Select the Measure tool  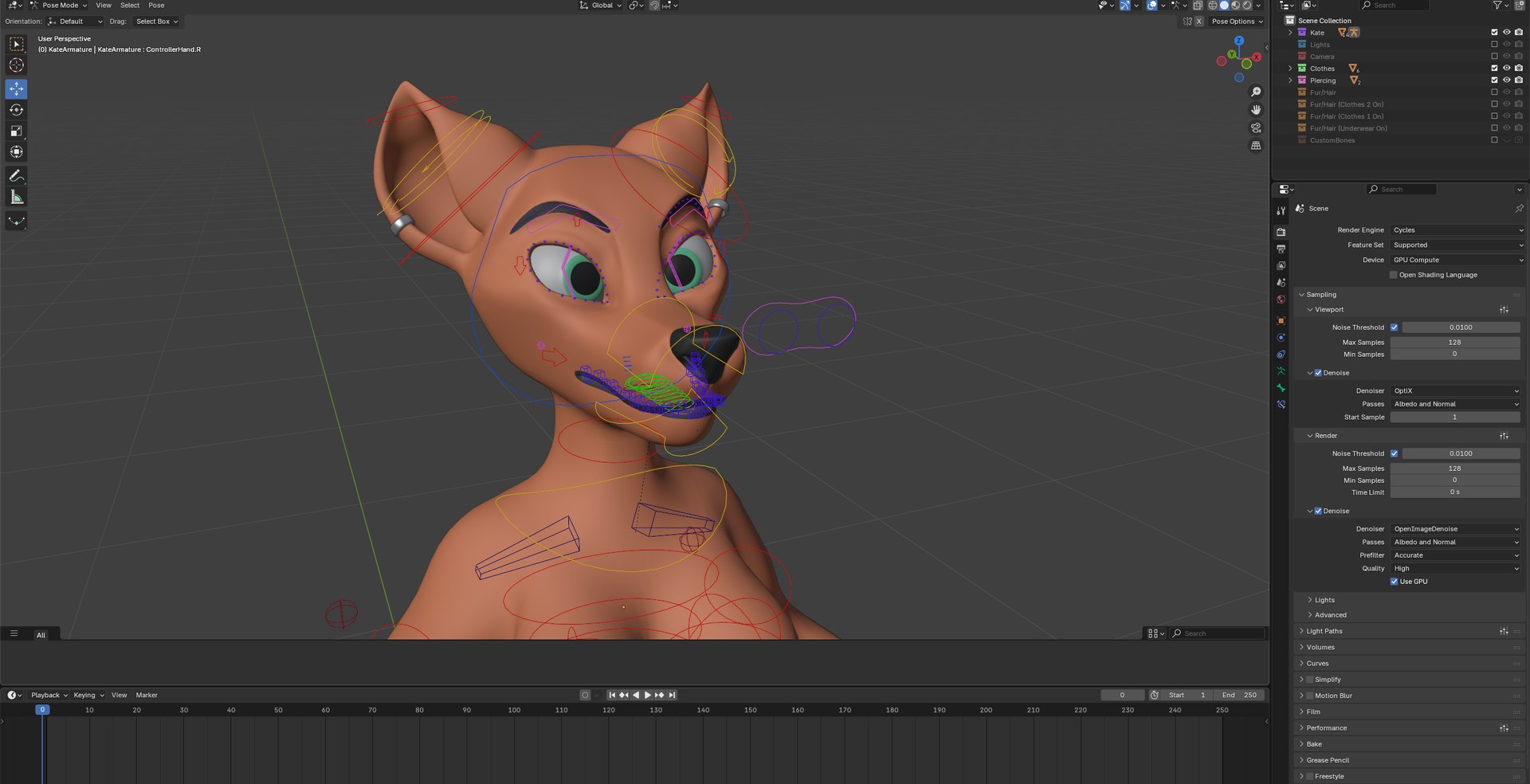[16, 197]
